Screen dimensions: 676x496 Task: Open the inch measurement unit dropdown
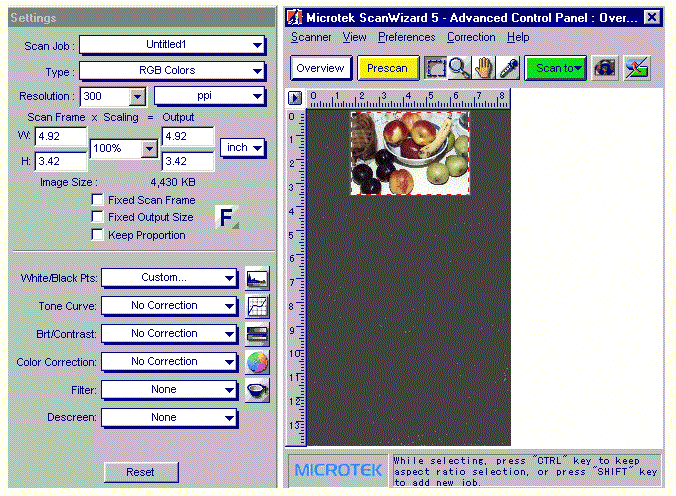[x=243, y=148]
